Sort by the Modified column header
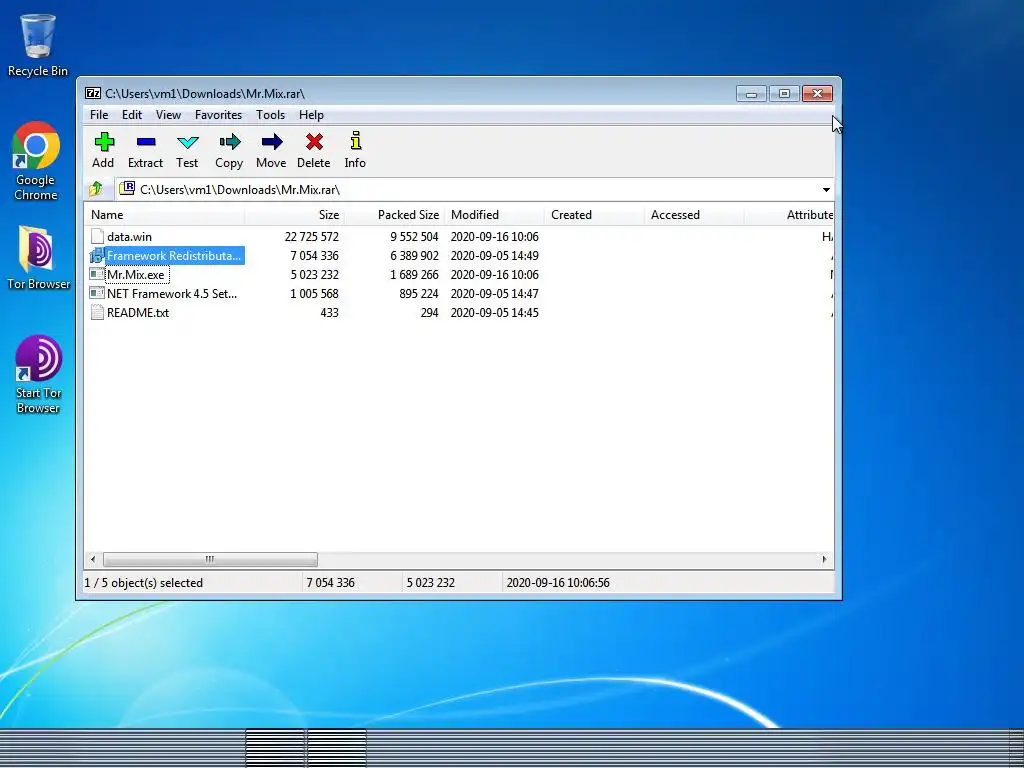The image size is (1024, 768). pos(494,215)
